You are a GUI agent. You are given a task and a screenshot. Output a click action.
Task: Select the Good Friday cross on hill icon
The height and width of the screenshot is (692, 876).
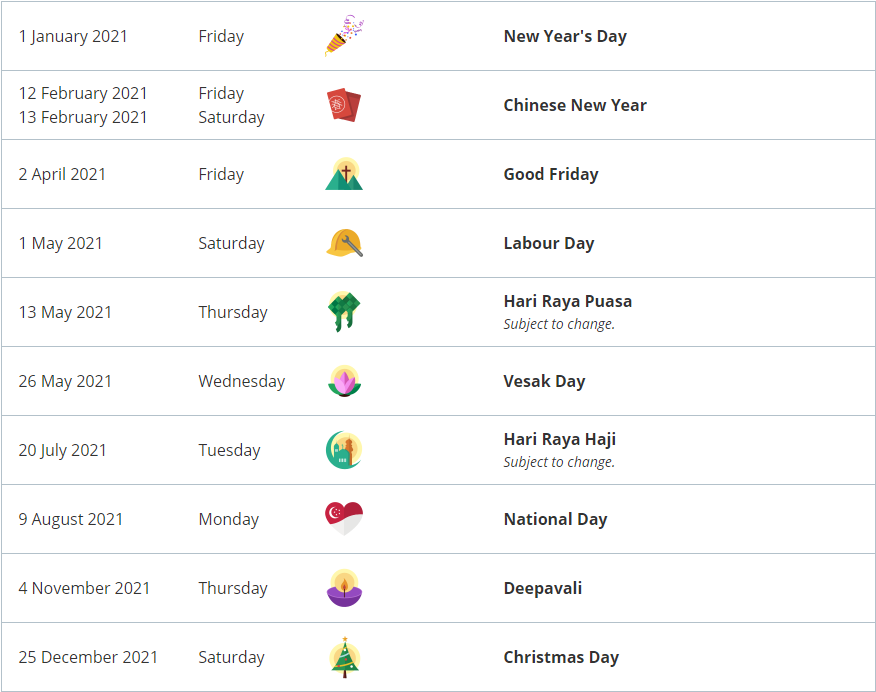(x=344, y=174)
